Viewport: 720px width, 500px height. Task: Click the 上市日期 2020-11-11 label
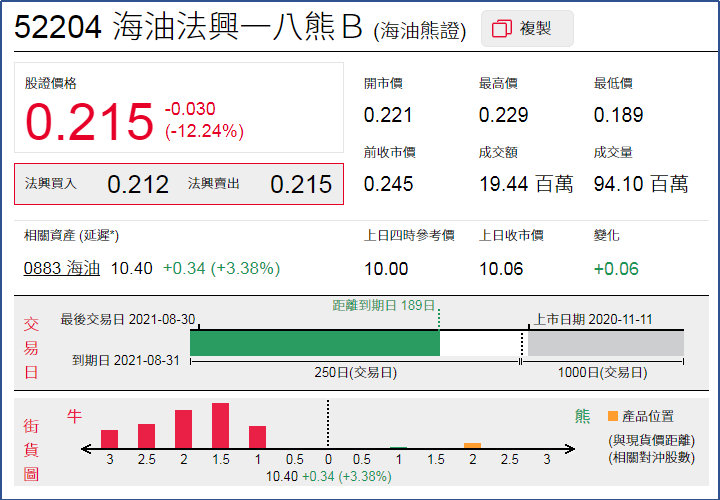593,320
